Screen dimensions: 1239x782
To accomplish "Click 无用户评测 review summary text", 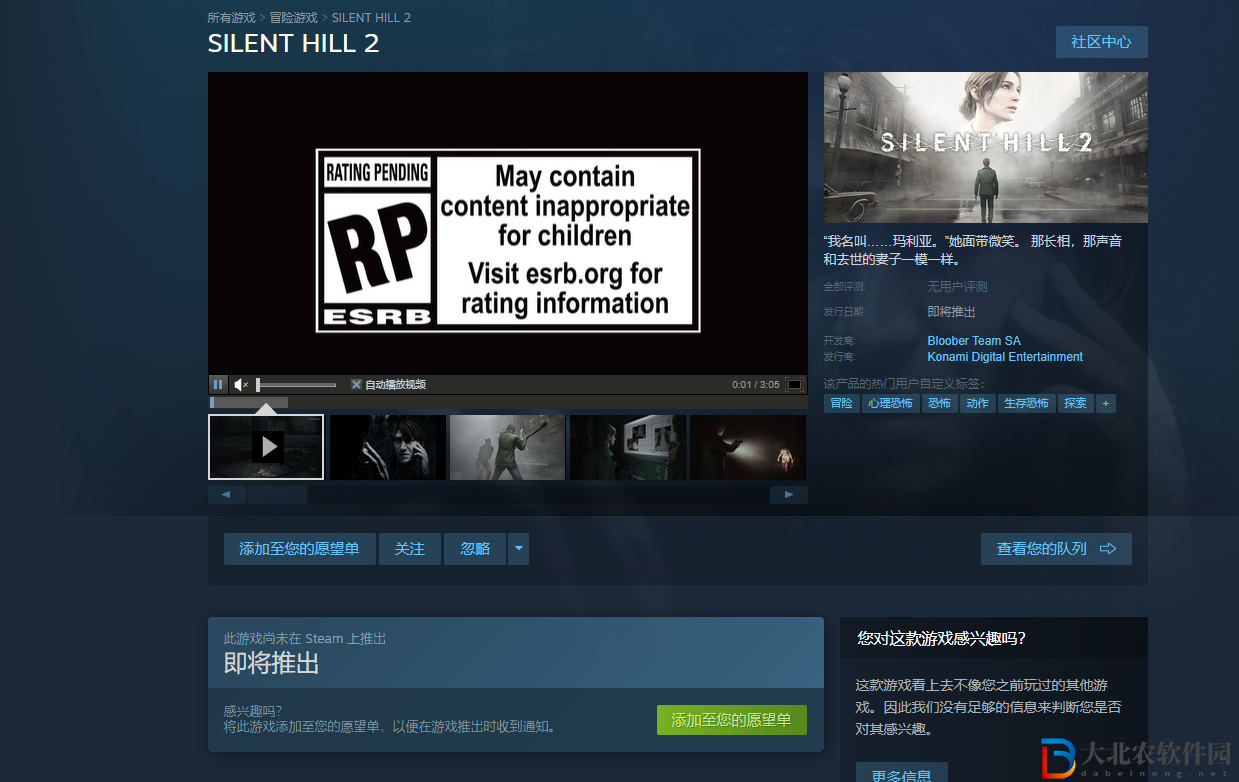I will pos(957,287).
